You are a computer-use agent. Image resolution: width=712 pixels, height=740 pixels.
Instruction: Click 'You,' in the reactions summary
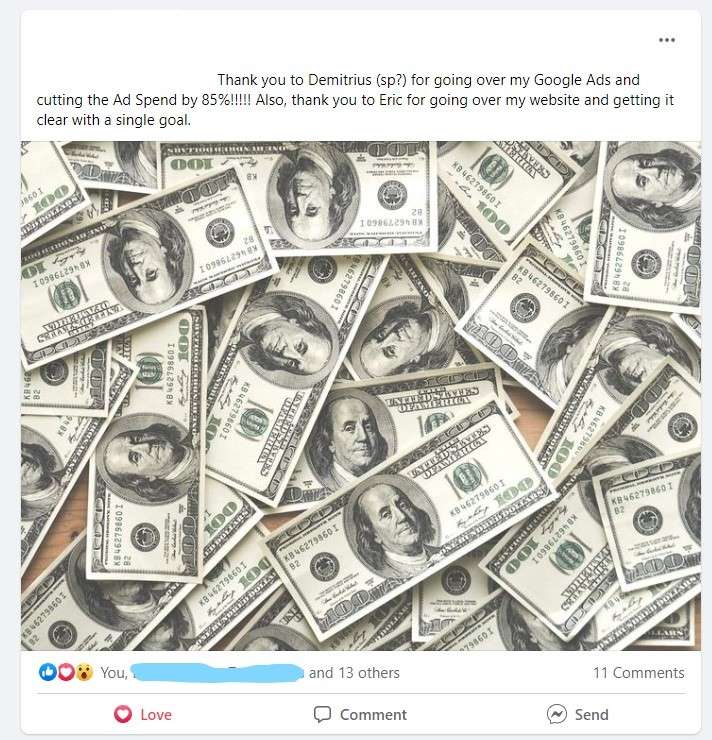[x=114, y=673]
